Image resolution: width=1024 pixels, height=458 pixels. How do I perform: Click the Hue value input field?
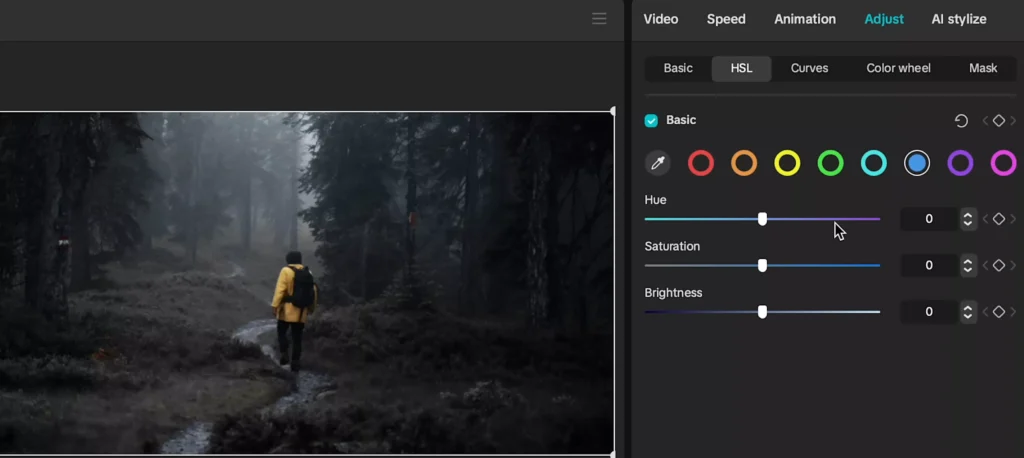(928, 219)
